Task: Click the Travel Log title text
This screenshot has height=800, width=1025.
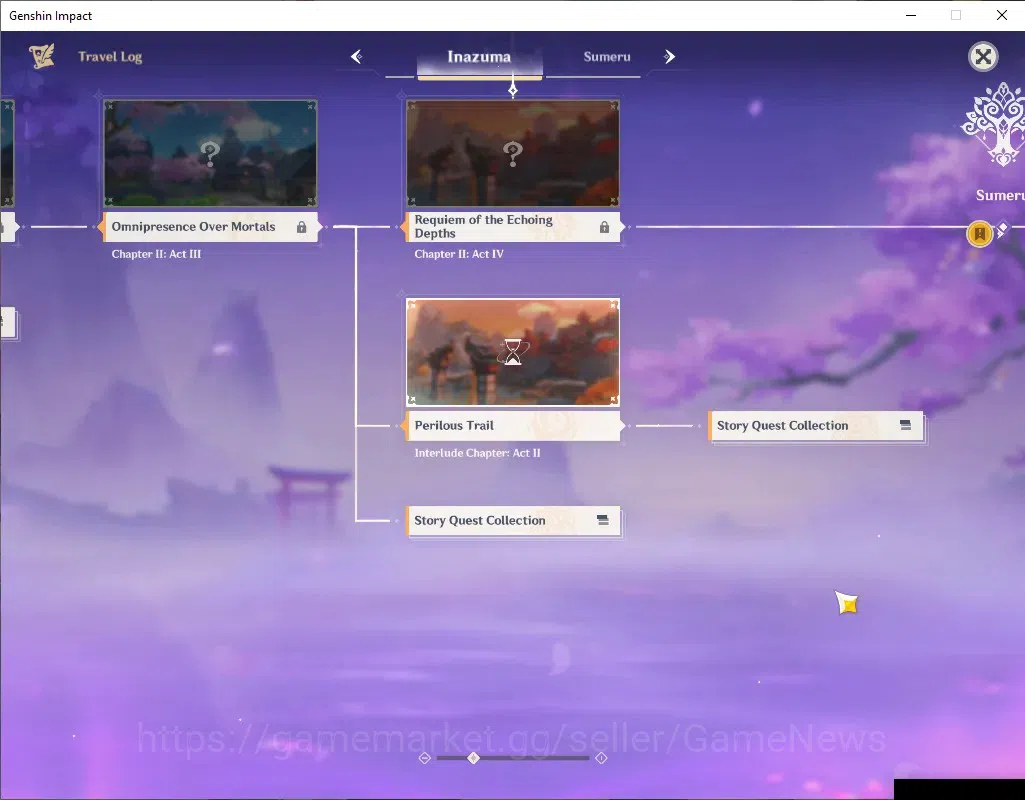Action: point(110,57)
